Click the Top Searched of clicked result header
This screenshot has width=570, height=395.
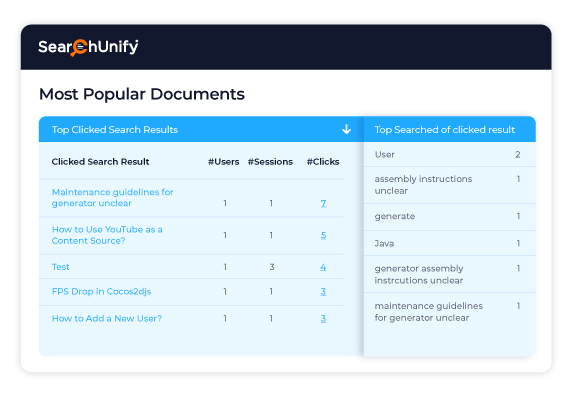[445, 130]
